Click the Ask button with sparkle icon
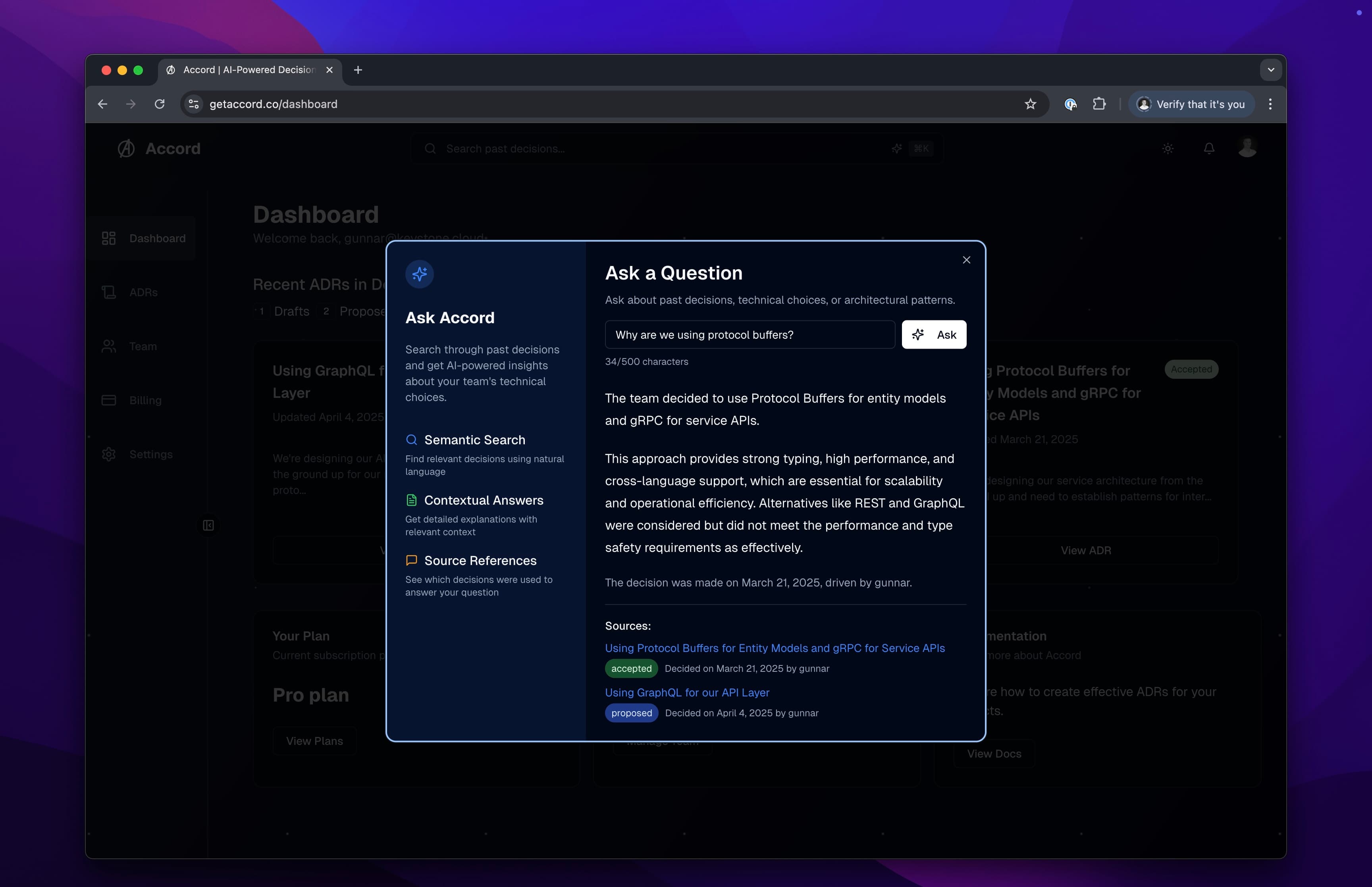Screen dimensions: 1372x887 [934, 335]
